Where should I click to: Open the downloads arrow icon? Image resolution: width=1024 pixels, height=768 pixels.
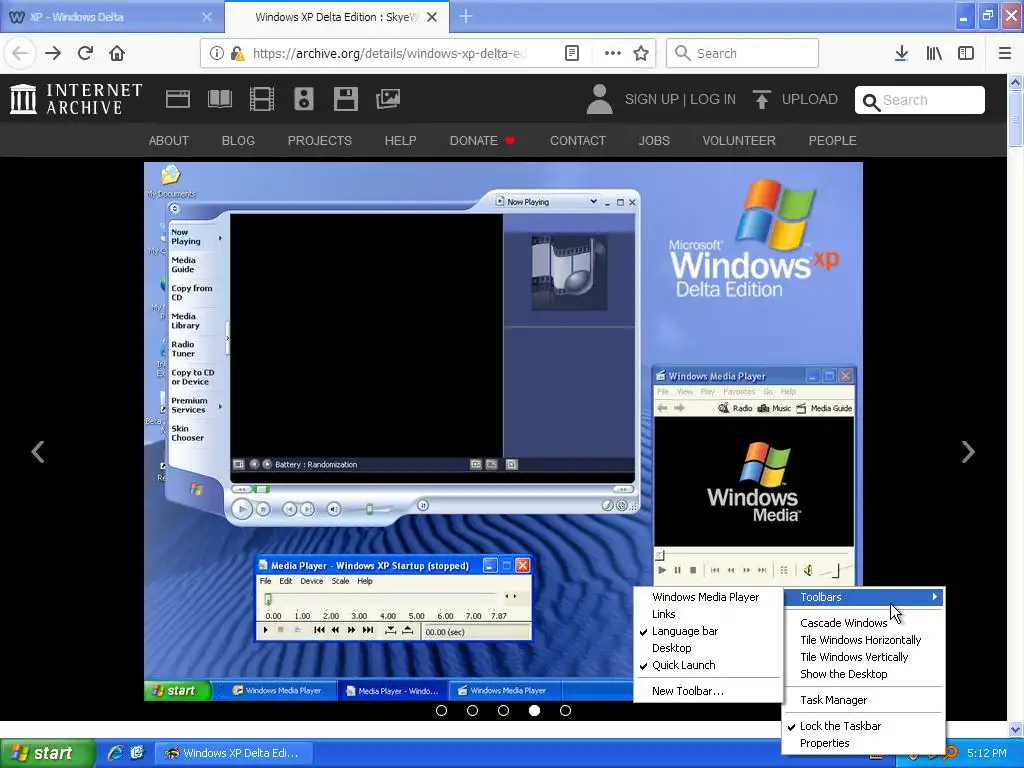point(901,53)
